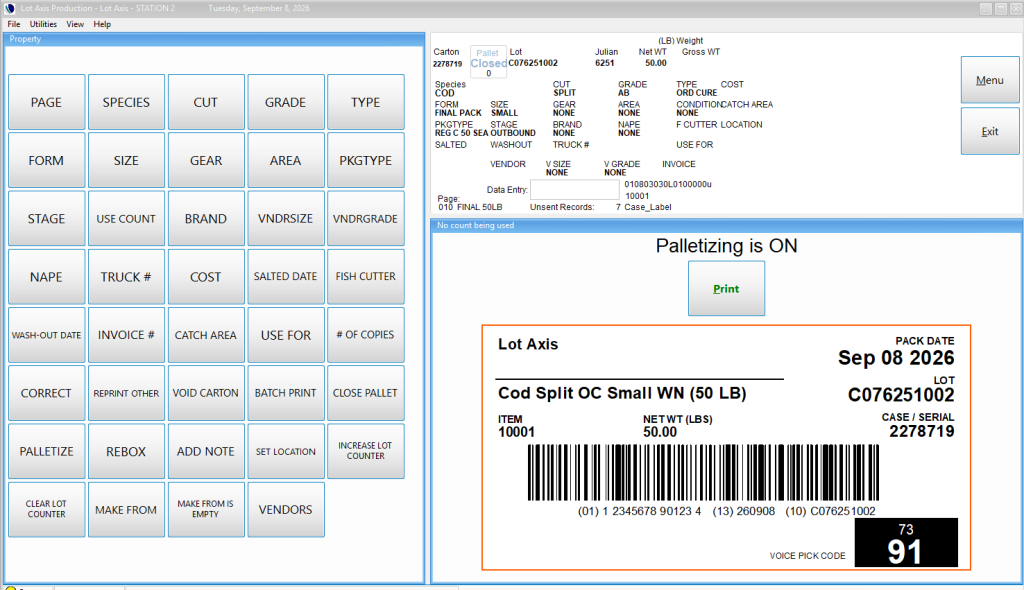Click the case label barcode preview

coord(703,472)
